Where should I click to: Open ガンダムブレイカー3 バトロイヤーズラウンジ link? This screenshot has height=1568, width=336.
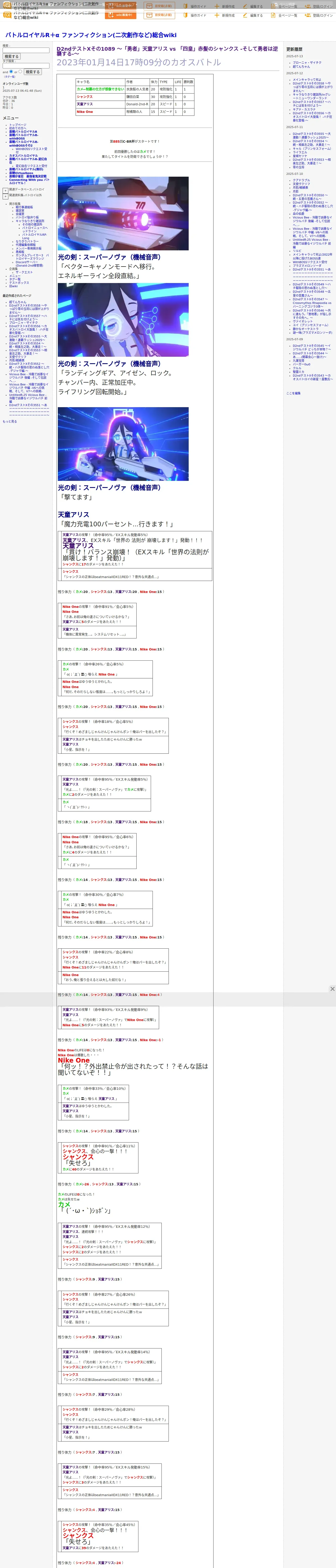(x=32, y=257)
